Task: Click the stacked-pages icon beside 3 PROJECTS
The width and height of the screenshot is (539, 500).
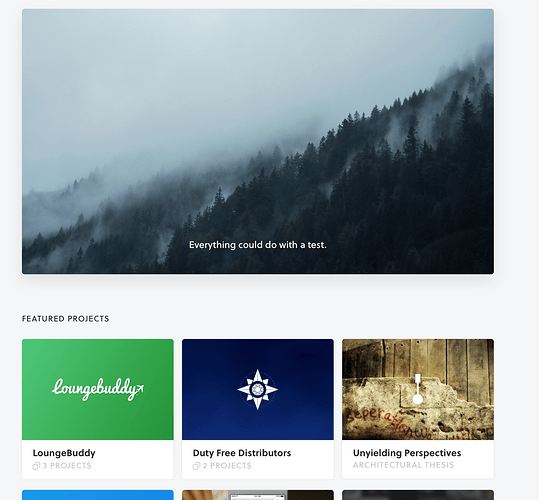Action: [x=36, y=466]
